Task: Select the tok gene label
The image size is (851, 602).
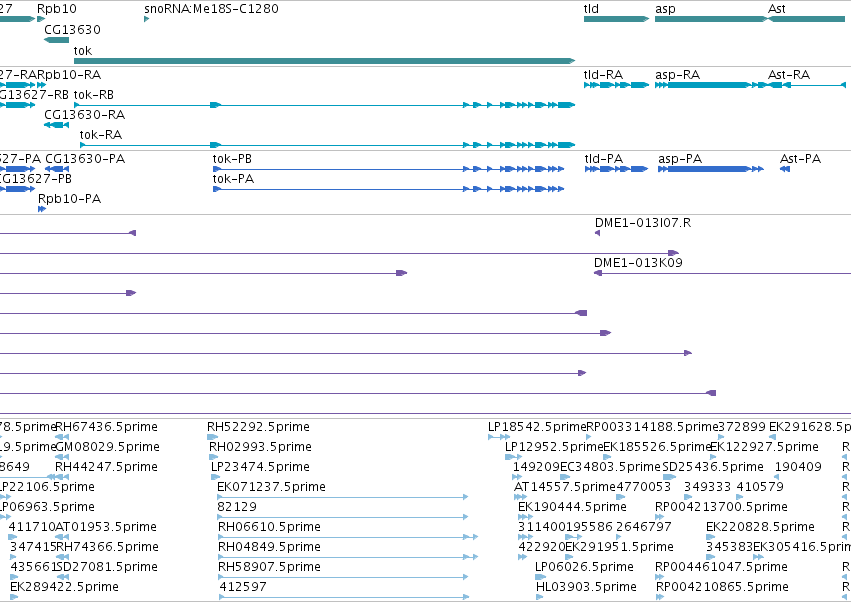Action: tap(82, 50)
